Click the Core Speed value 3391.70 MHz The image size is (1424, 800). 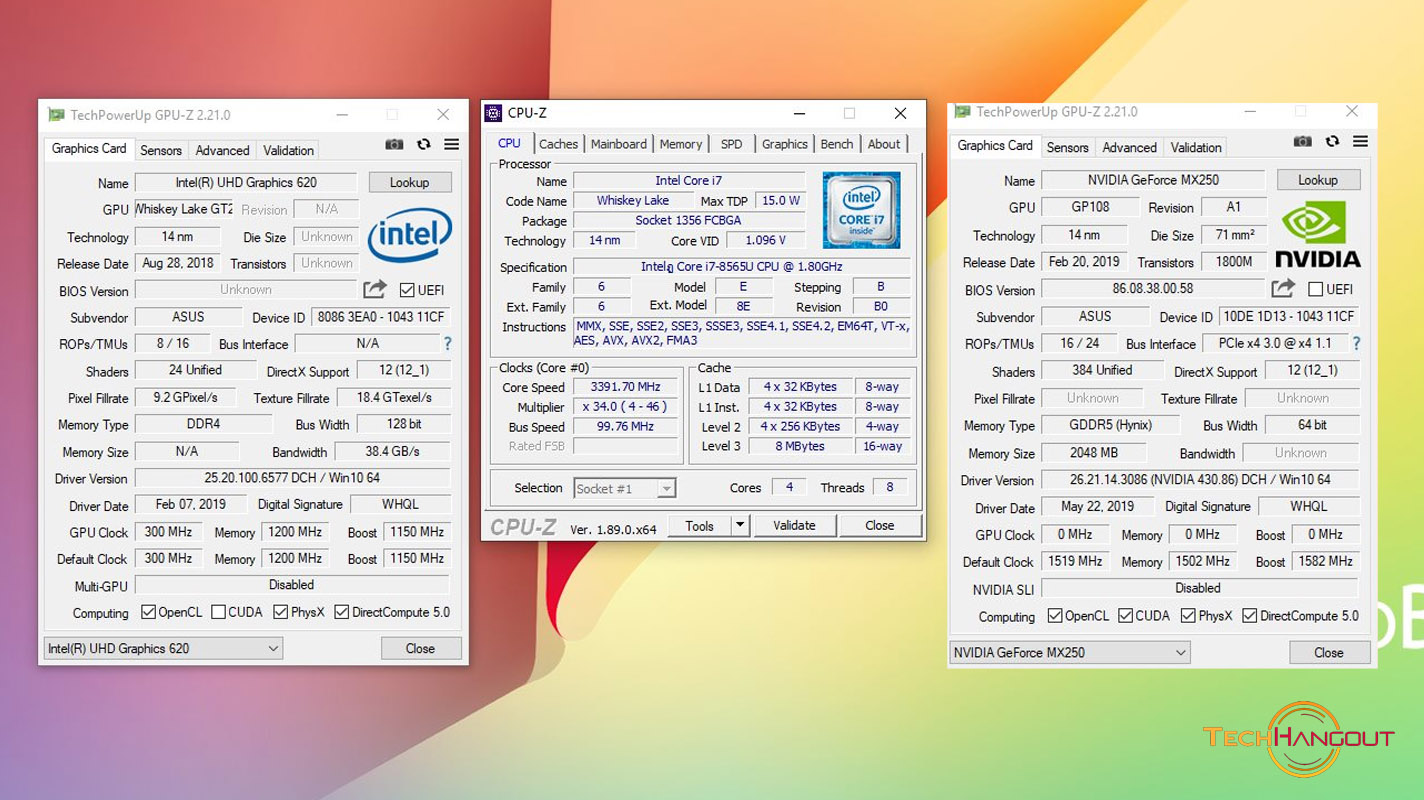[x=623, y=387]
